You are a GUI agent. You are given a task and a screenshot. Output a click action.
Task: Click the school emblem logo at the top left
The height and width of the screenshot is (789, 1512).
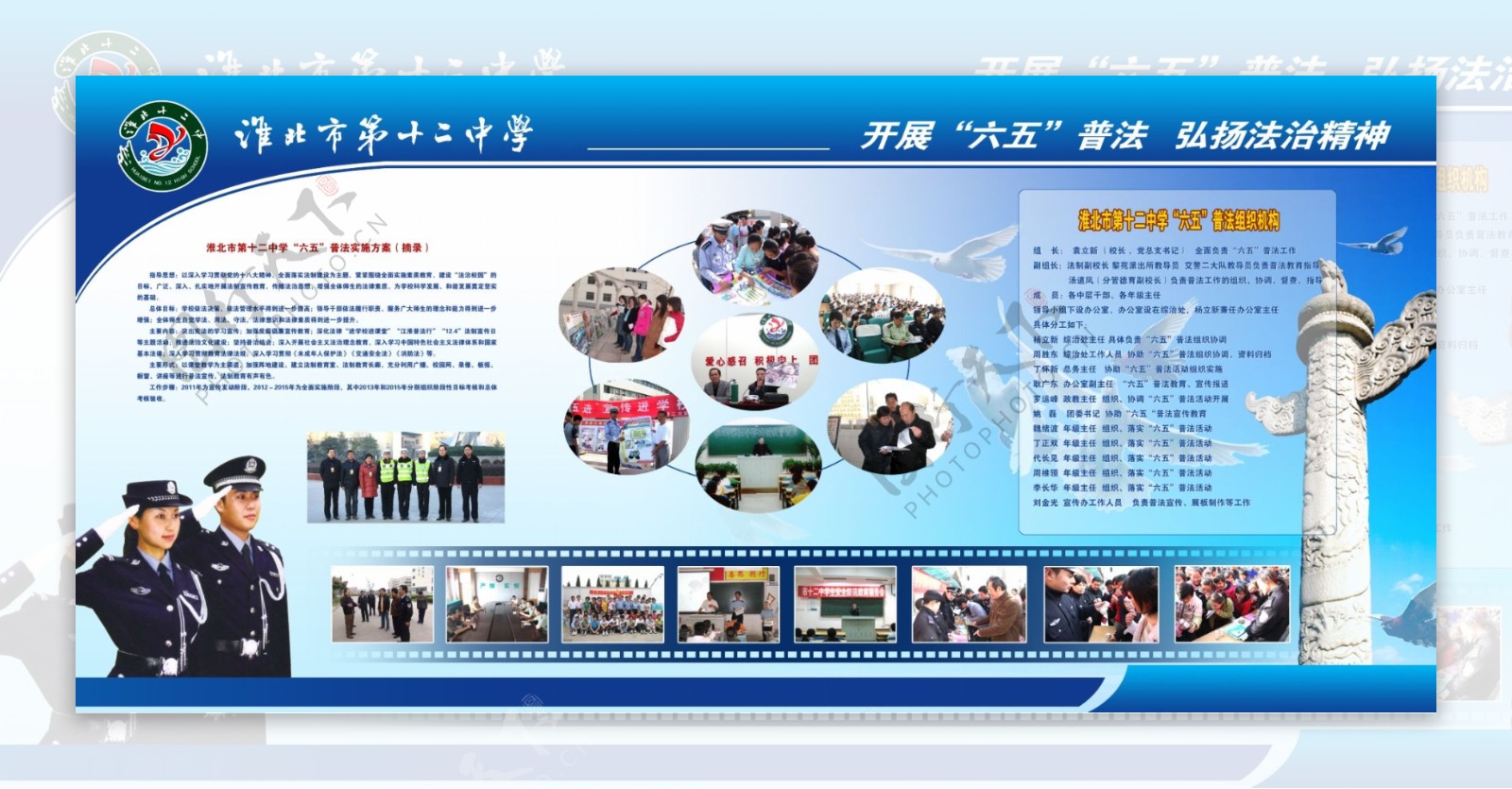coord(164,146)
